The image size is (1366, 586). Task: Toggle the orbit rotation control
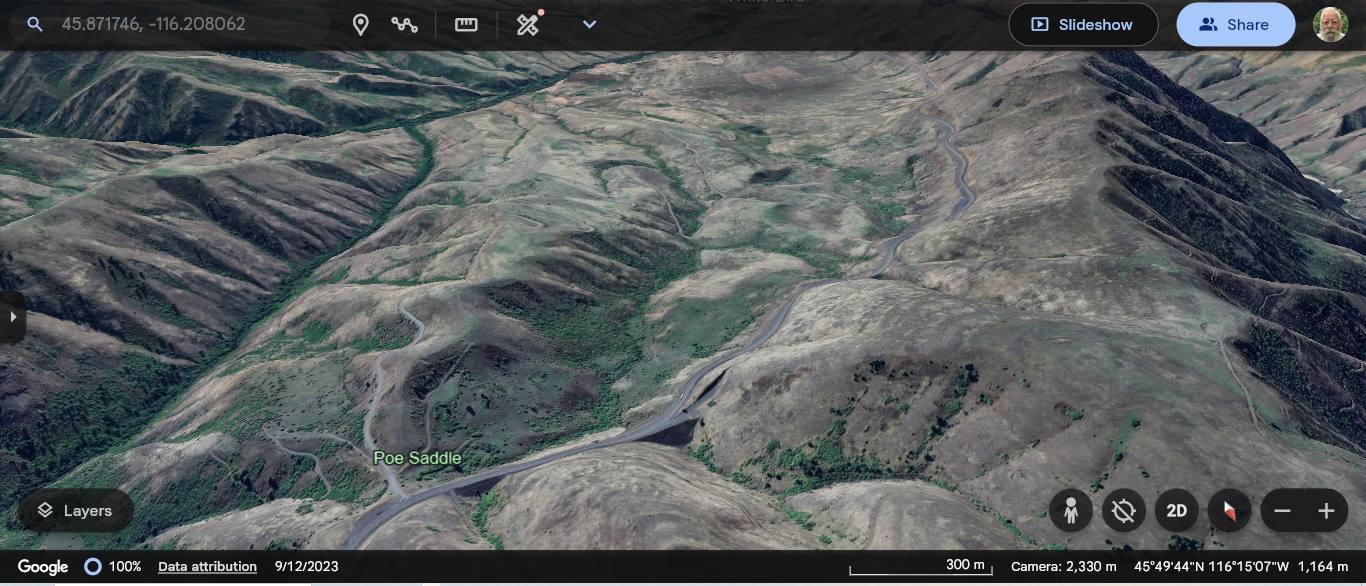coord(1124,511)
